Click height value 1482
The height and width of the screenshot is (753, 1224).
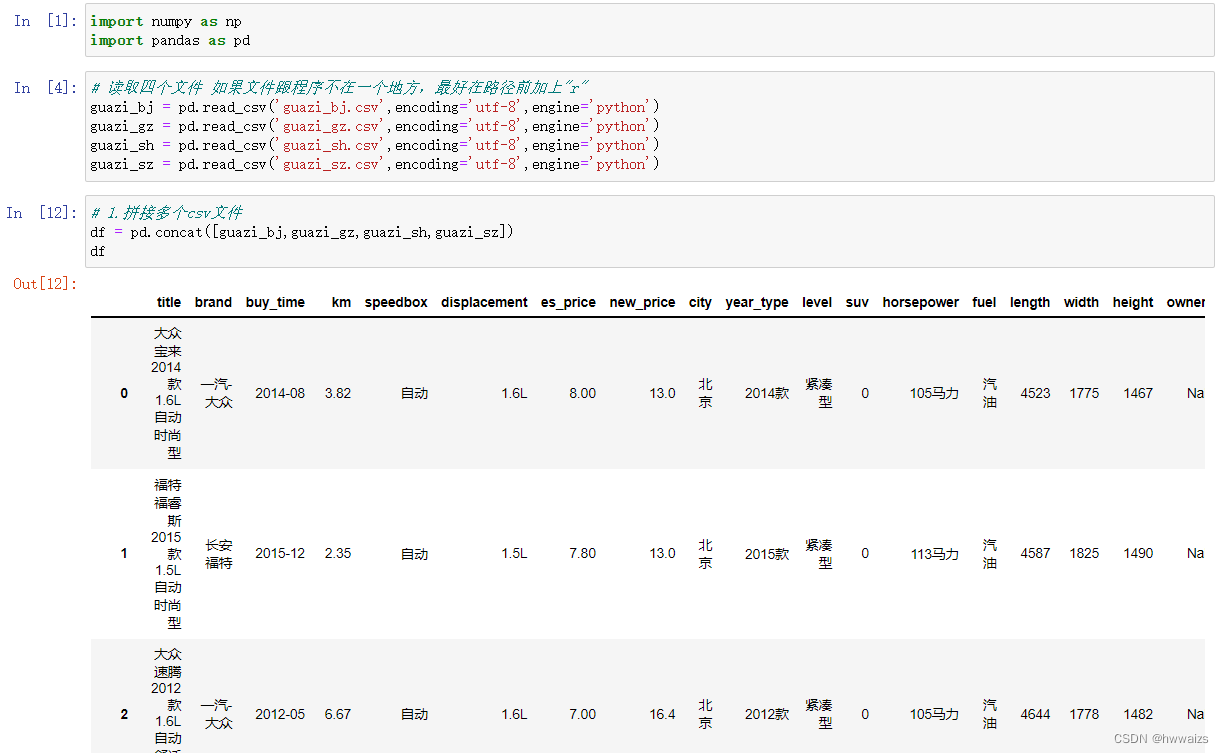pos(1138,714)
